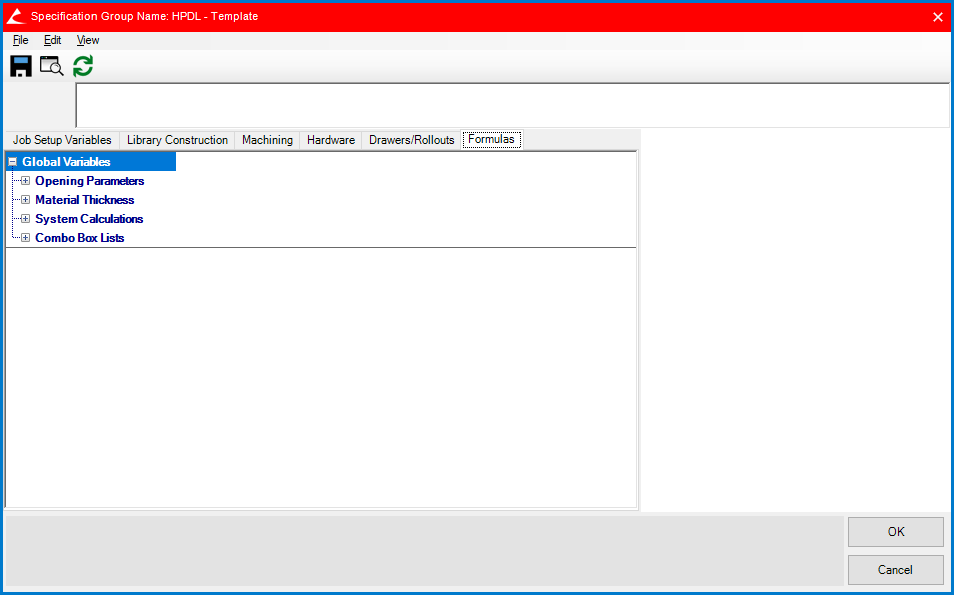Open the Hardware tab
954x595 pixels.
[x=330, y=140]
